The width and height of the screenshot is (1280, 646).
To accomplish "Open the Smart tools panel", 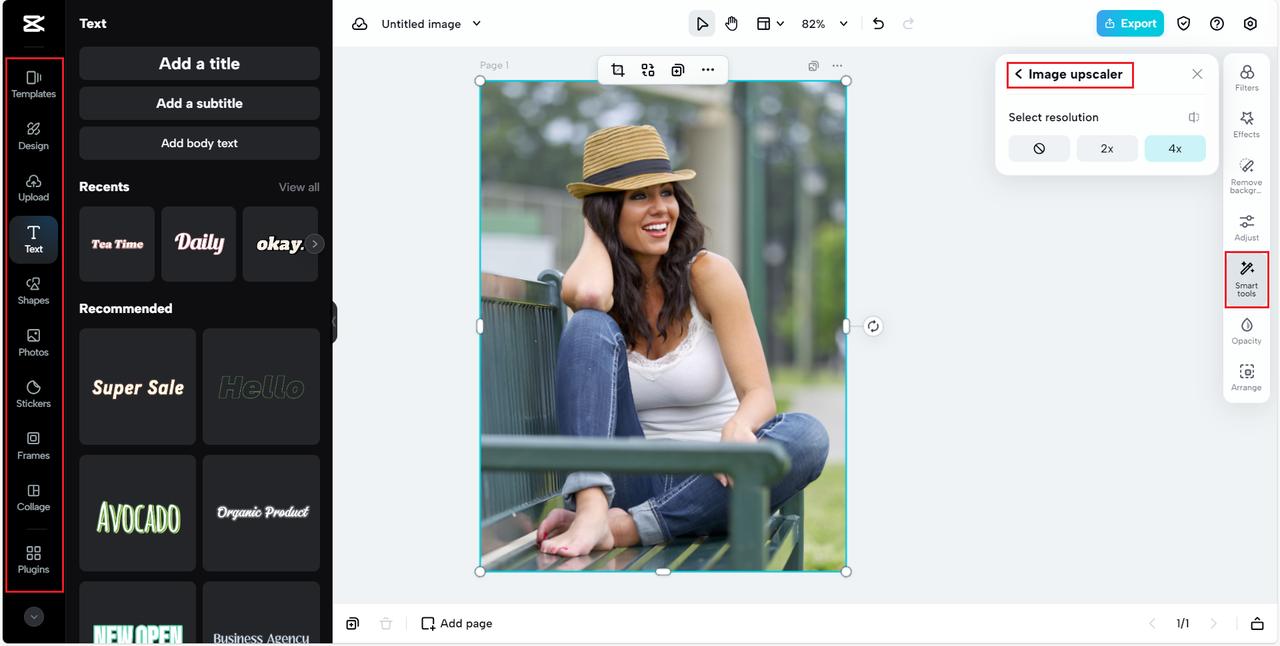I will 1247,279.
